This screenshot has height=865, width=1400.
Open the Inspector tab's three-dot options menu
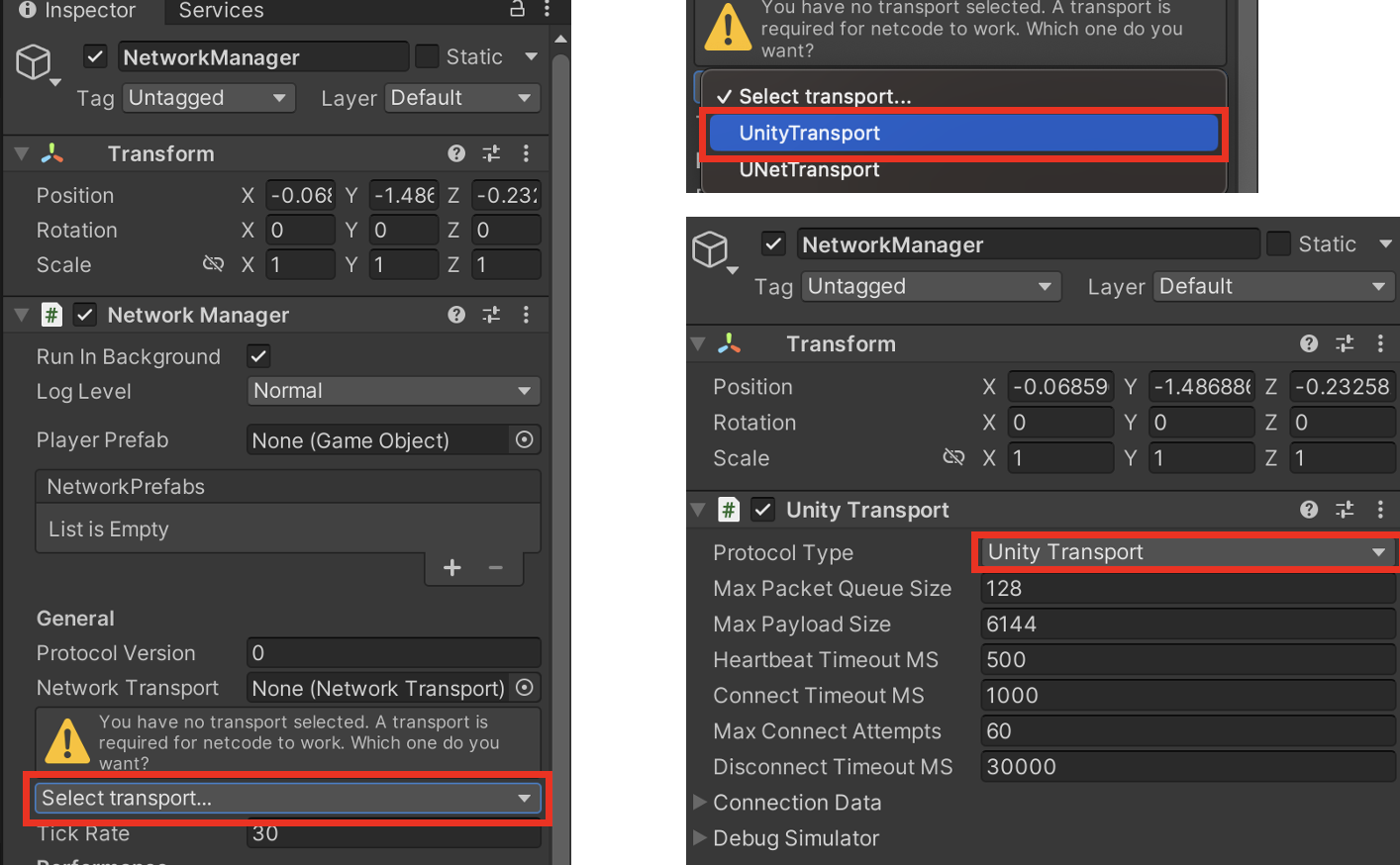coord(547,9)
